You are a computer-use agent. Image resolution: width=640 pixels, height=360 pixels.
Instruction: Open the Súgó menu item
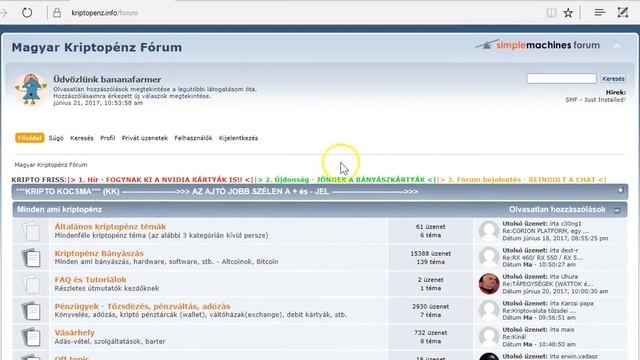click(56, 138)
